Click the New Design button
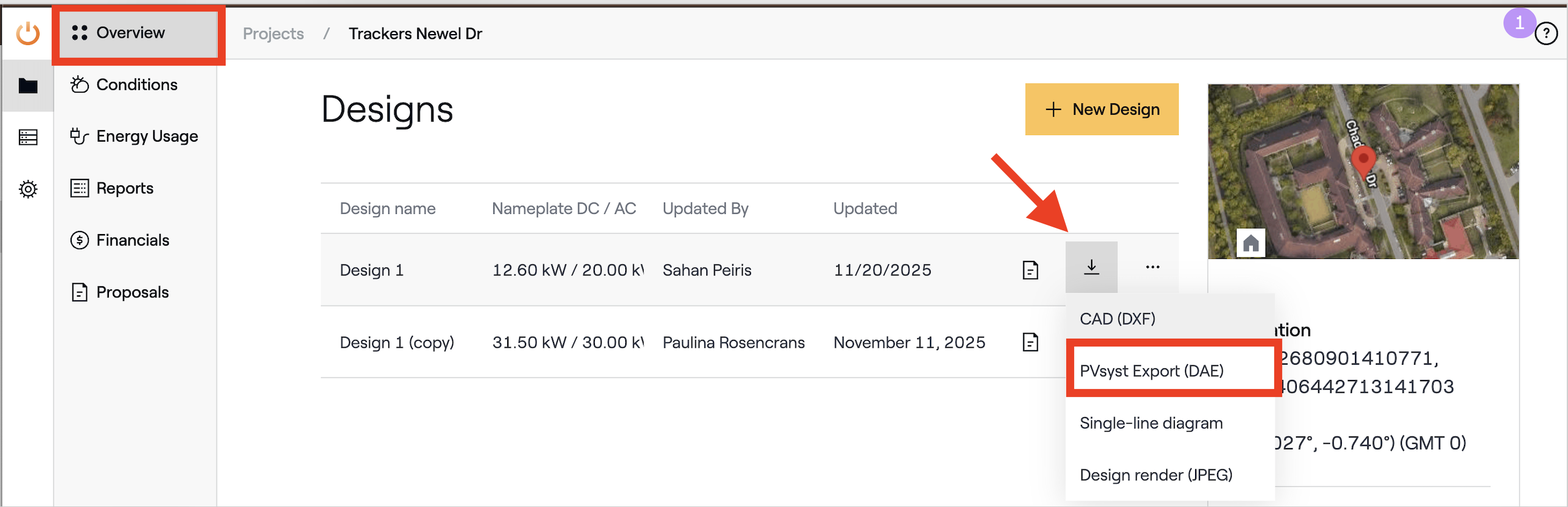 (1101, 109)
